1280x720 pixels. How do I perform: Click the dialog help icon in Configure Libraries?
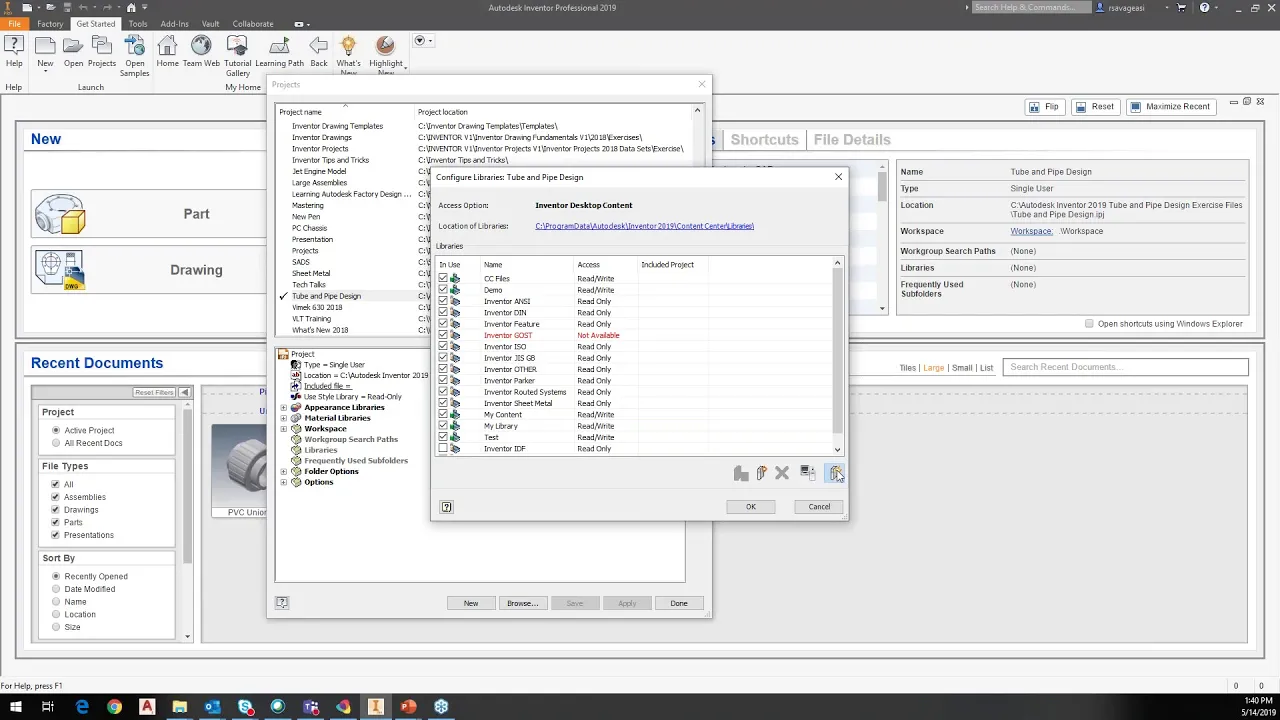click(x=446, y=507)
